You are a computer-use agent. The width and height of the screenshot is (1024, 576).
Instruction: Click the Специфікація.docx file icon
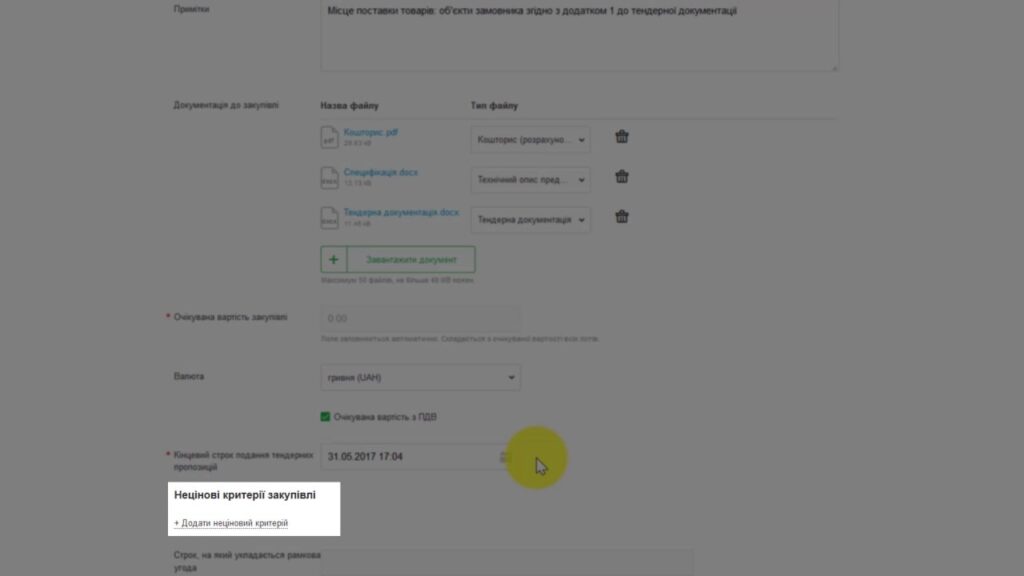[x=329, y=178]
